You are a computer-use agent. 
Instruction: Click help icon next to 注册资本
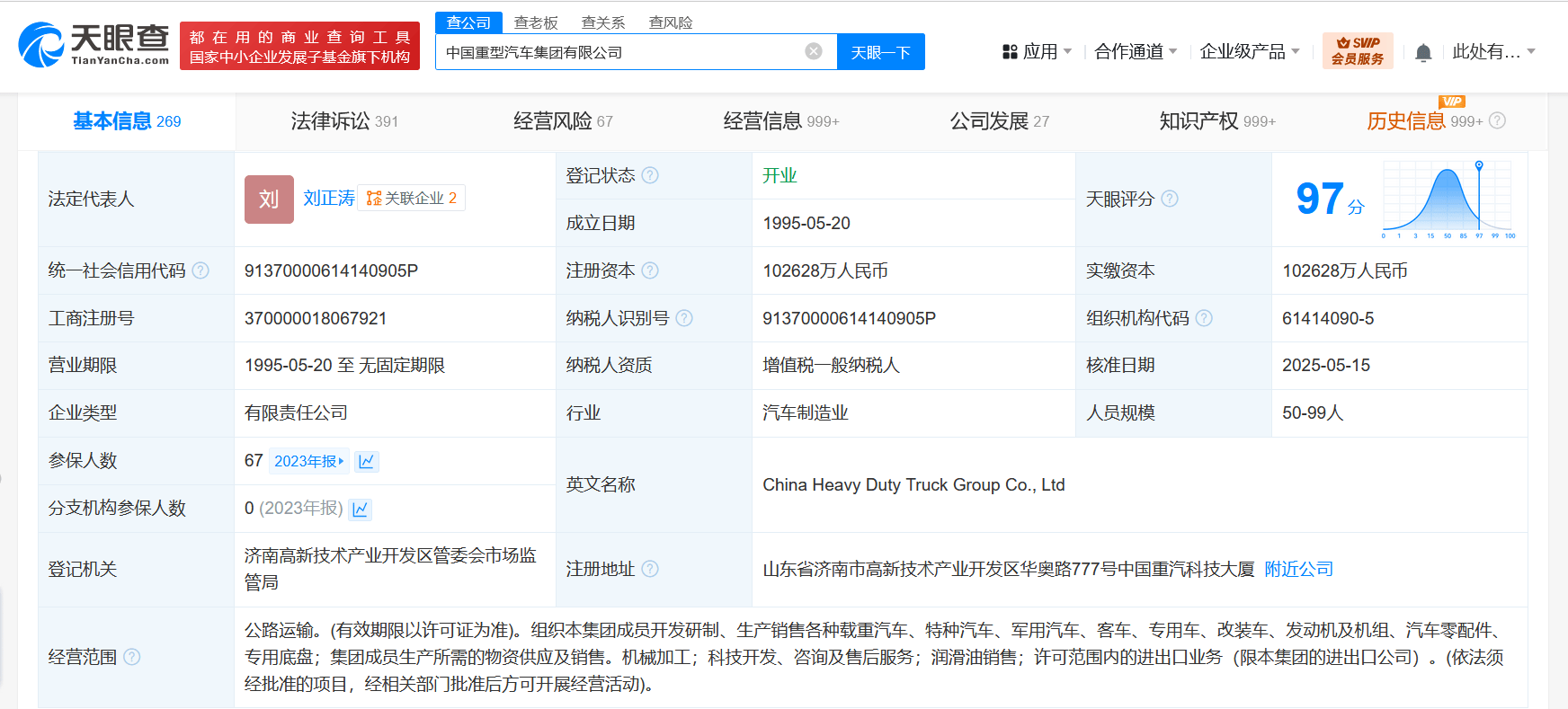pos(650,270)
